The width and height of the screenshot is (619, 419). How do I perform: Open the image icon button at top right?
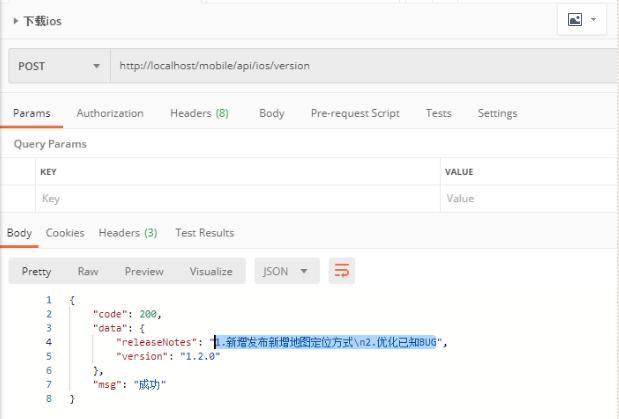pyautogui.click(x=575, y=19)
